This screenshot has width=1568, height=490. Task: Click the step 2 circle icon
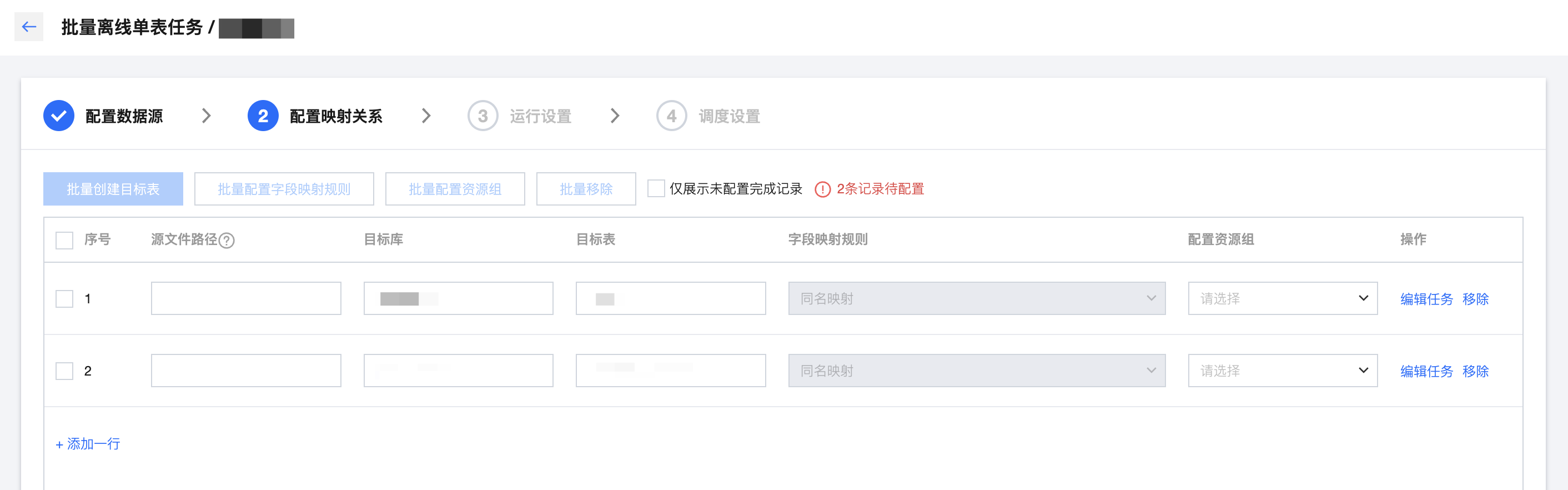coord(262,116)
